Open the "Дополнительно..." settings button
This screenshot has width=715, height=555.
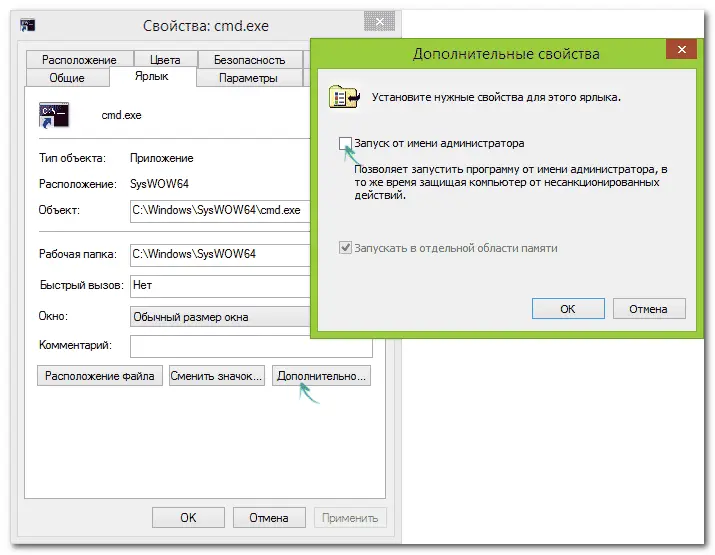322,376
